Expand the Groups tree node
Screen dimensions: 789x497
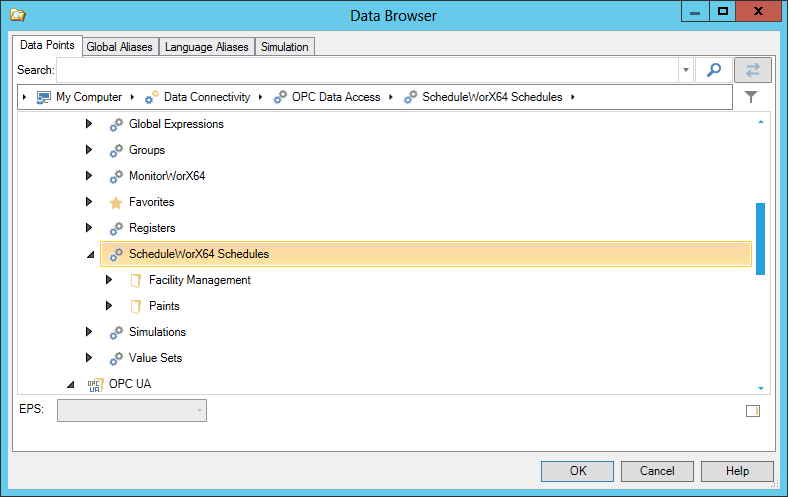pyautogui.click(x=89, y=150)
